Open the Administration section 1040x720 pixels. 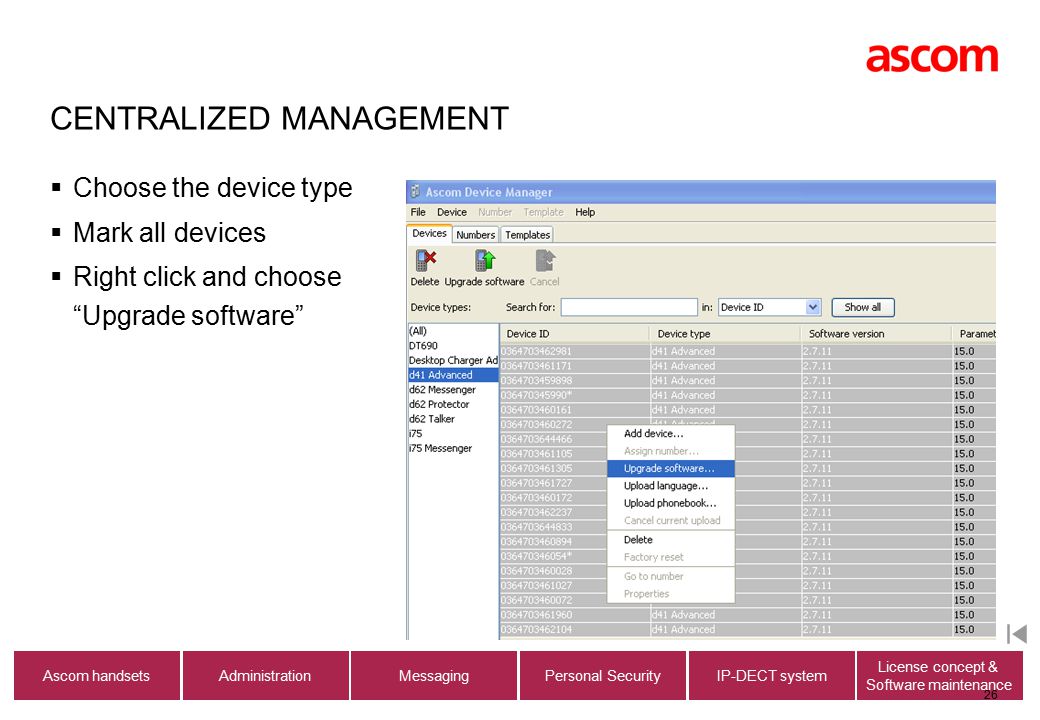265,676
